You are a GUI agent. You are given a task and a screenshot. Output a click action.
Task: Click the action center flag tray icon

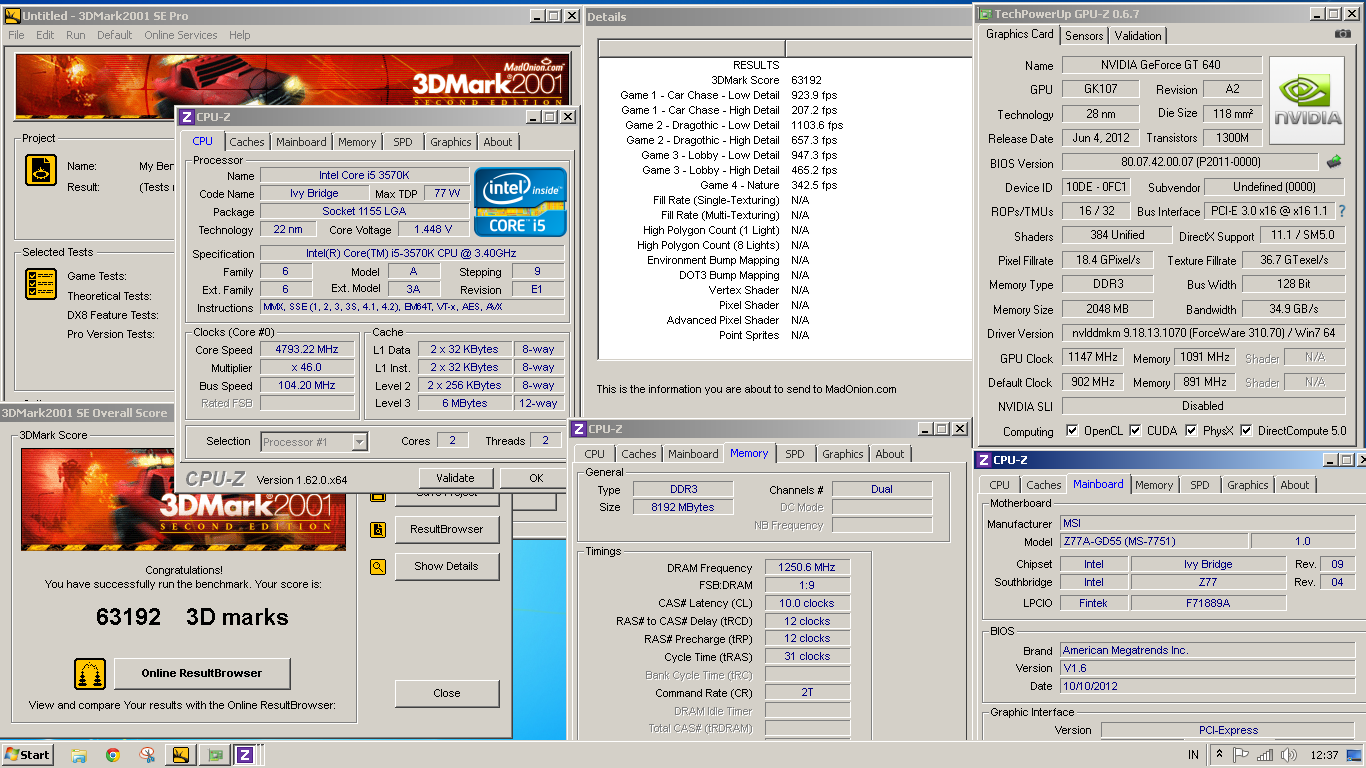[x=1241, y=755]
